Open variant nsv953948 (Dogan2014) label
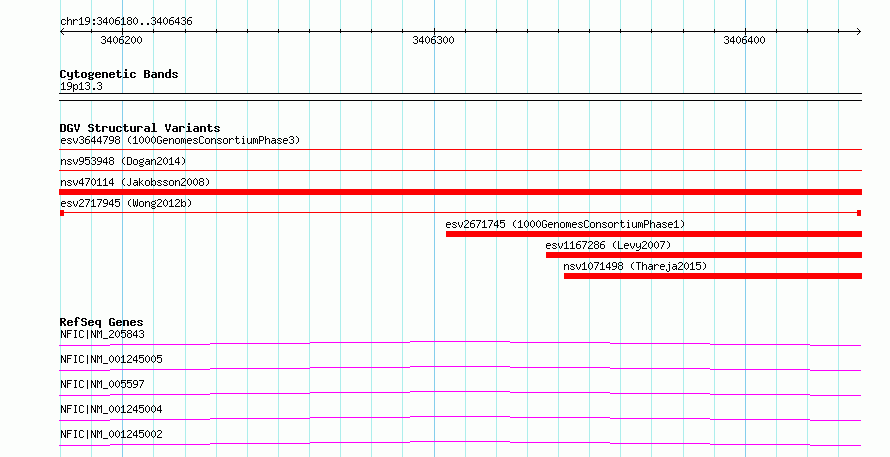This screenshot has height=457, width=890. [x=123, y=161]
